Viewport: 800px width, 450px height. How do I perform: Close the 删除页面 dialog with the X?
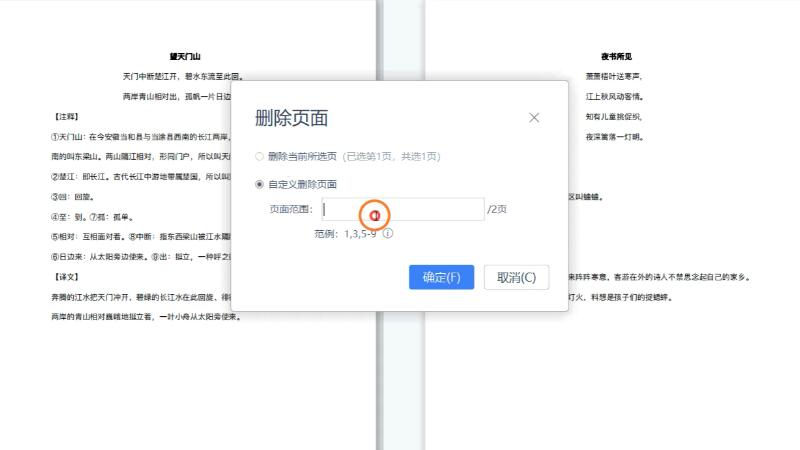pyautogui.click(x=534, y=117)
